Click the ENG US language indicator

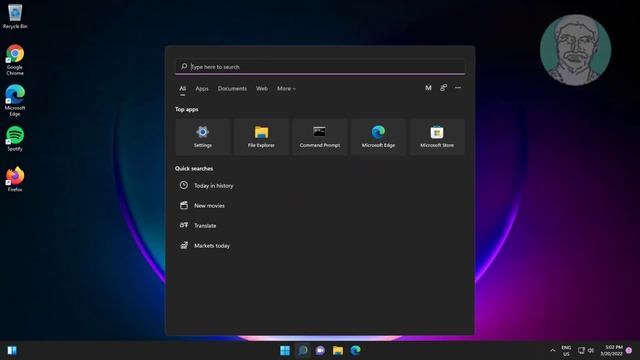click(566, 351)
